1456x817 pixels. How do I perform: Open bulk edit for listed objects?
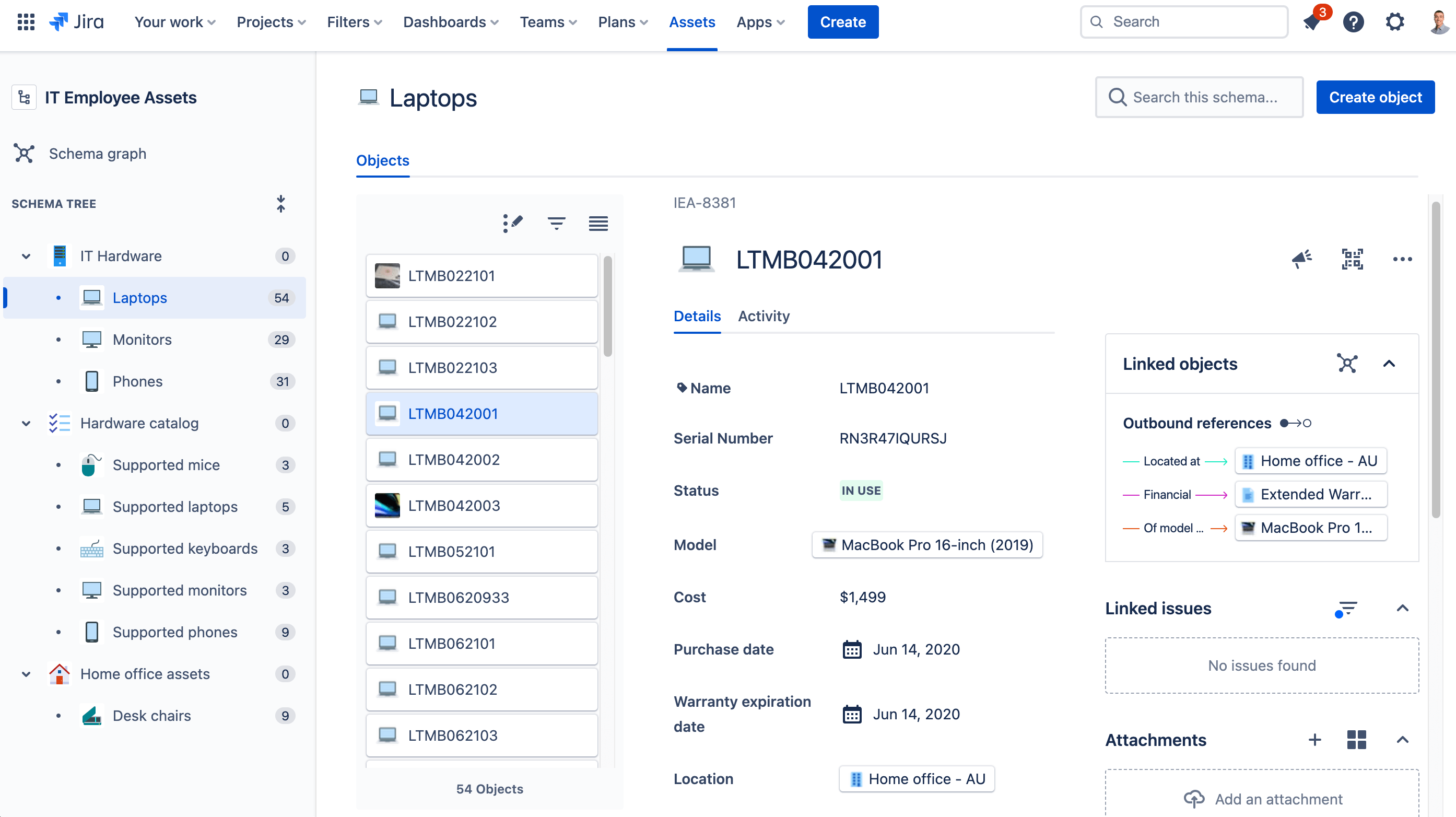coord(513,223)
